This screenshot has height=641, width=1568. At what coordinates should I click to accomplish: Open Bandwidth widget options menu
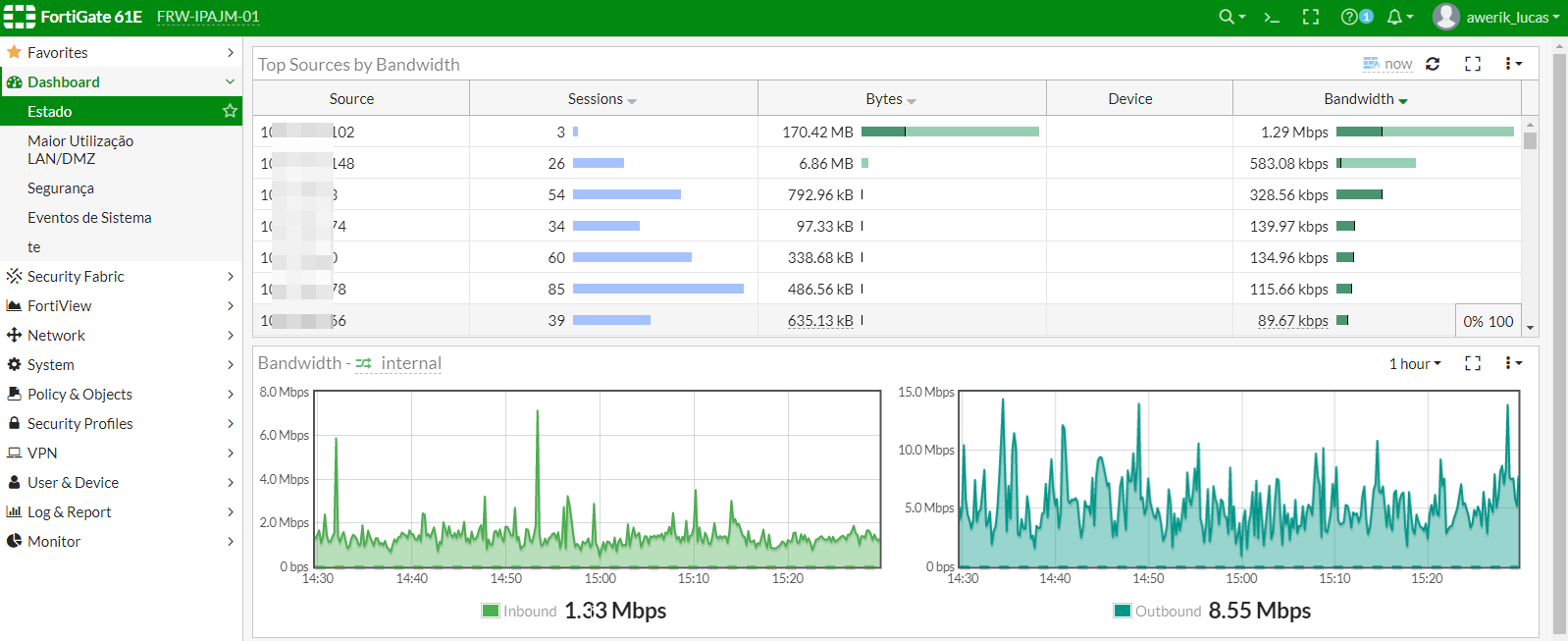tap(1513, 363)
